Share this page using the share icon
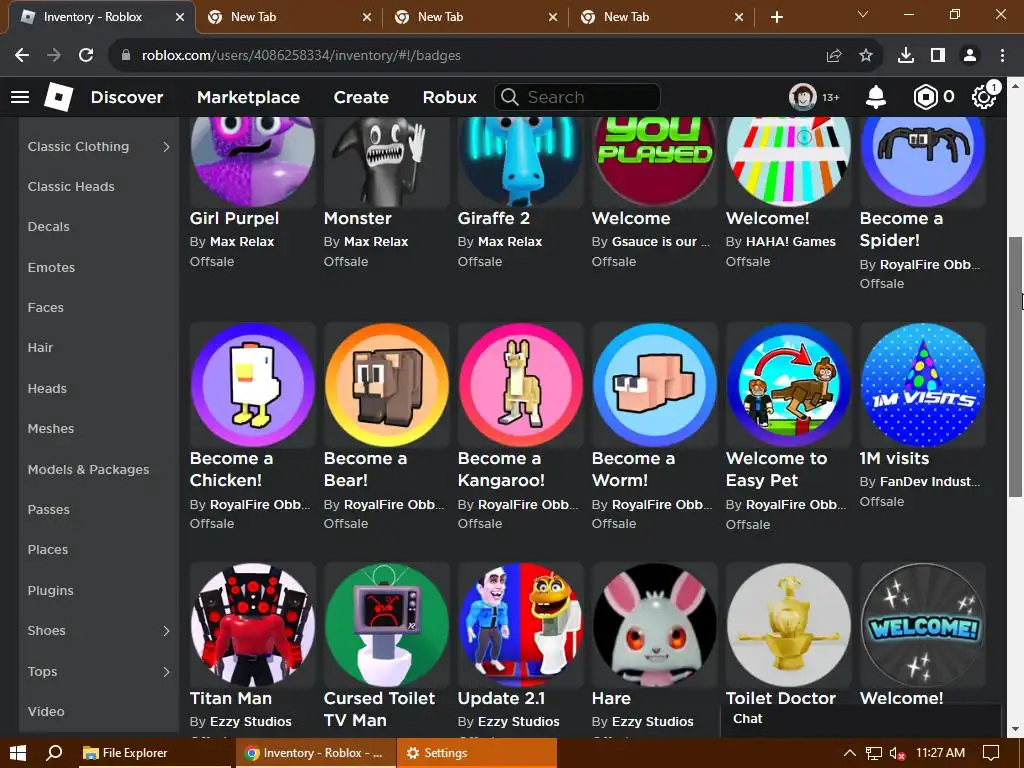The width and height of the screenshot is (1024, 768). click(834, 56)
